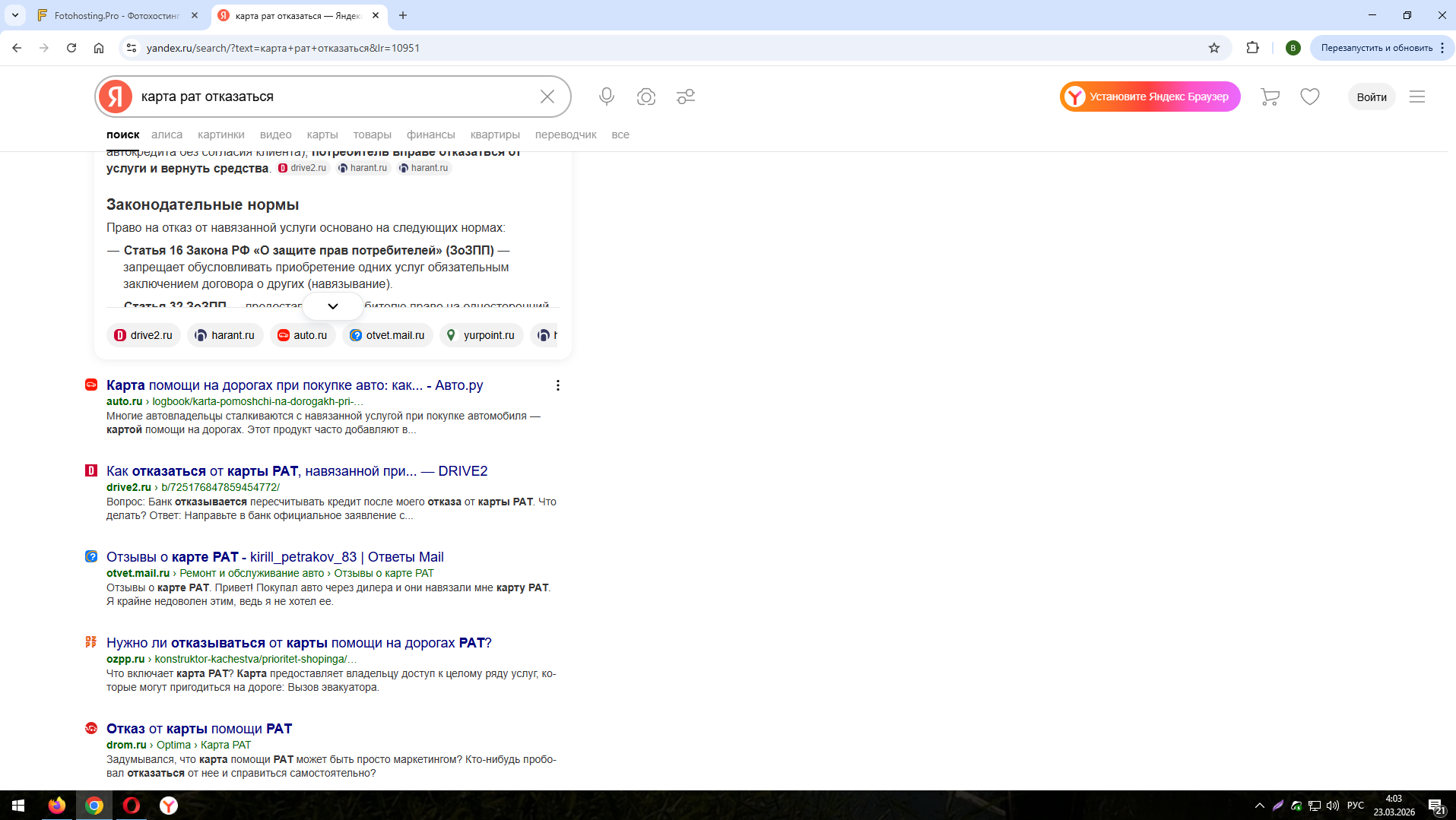Open volume control in system tray
The height and width of the screenshot is (820, 1456).
1333,806
